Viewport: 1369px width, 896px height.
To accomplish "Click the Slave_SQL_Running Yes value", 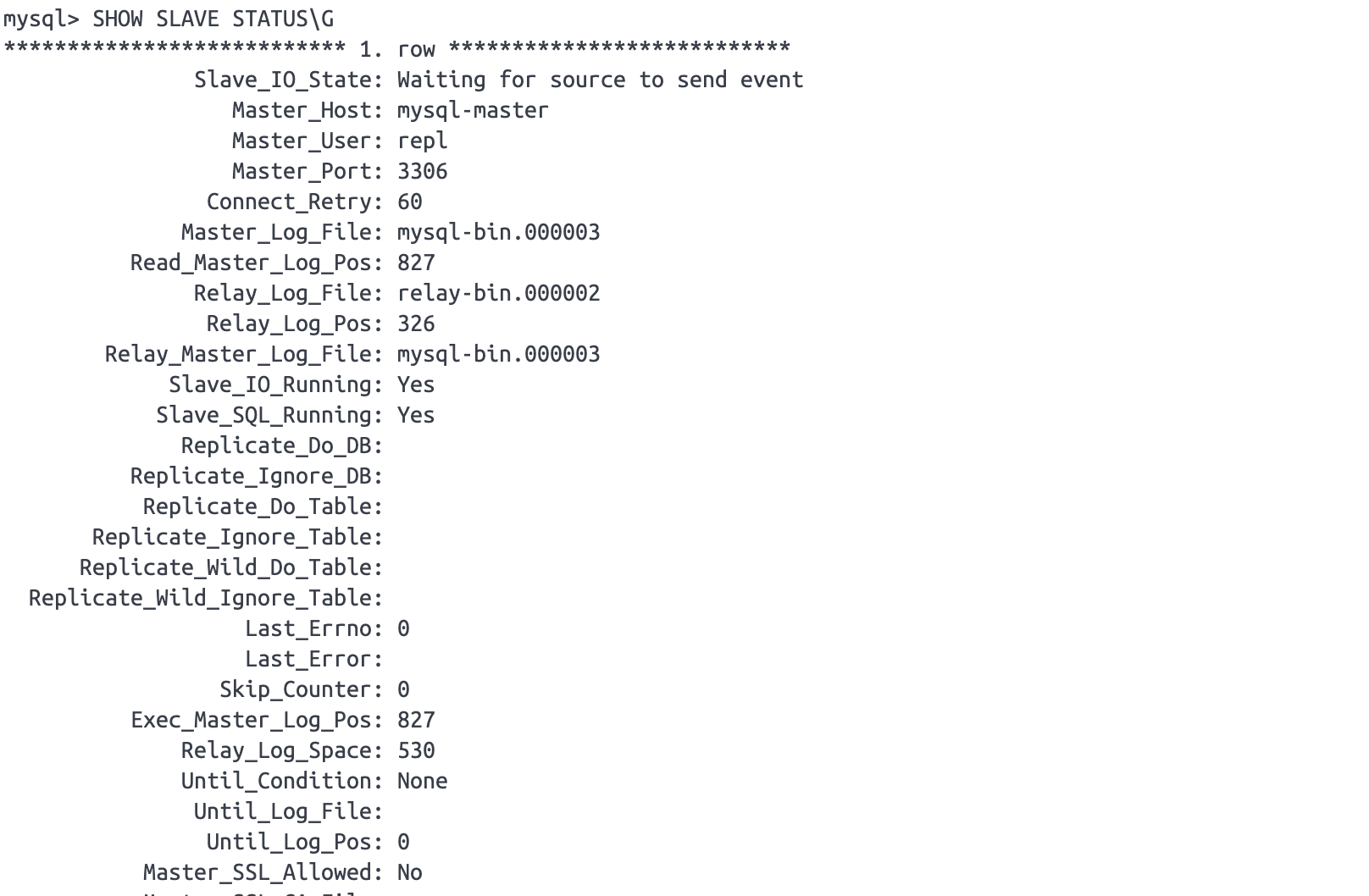I will pyautogui.click(x=416, y=415).
